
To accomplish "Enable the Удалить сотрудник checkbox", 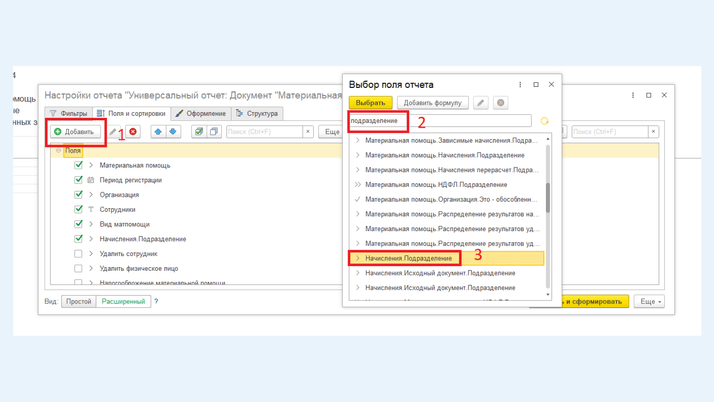I will point(79,254).
